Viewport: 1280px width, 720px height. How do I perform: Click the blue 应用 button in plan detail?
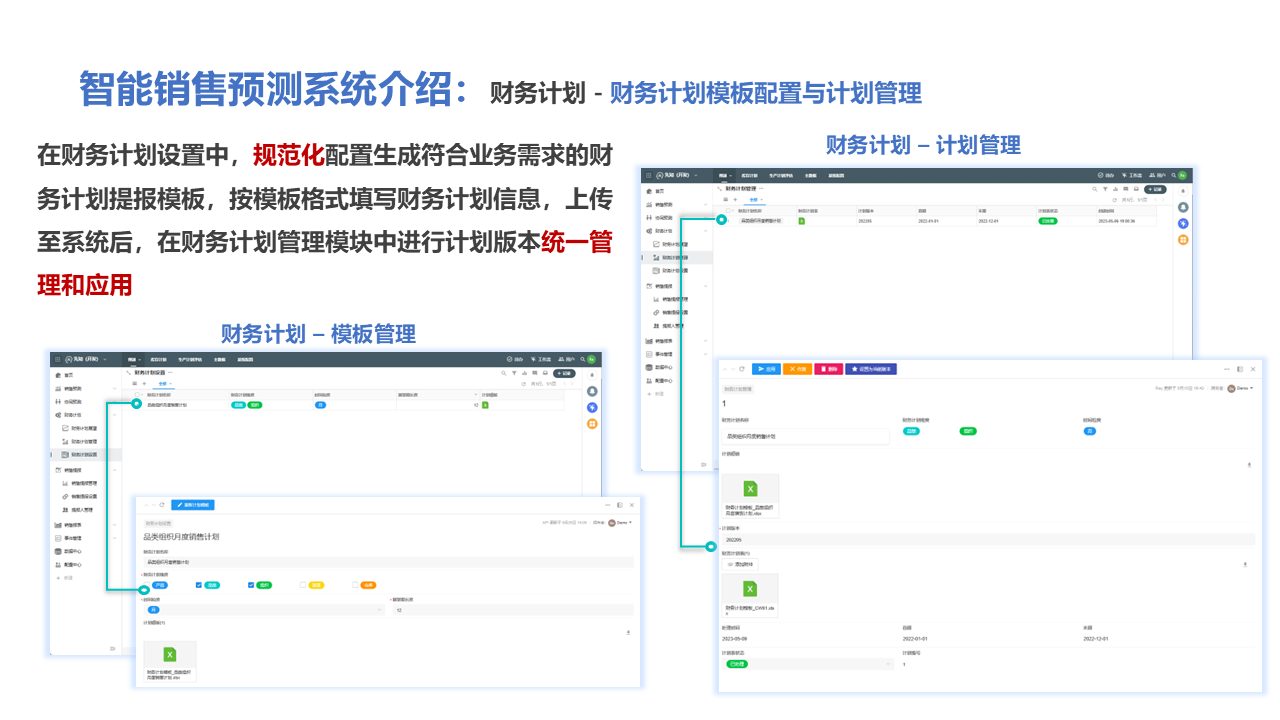pyautogui.click(x=766, y=369)
